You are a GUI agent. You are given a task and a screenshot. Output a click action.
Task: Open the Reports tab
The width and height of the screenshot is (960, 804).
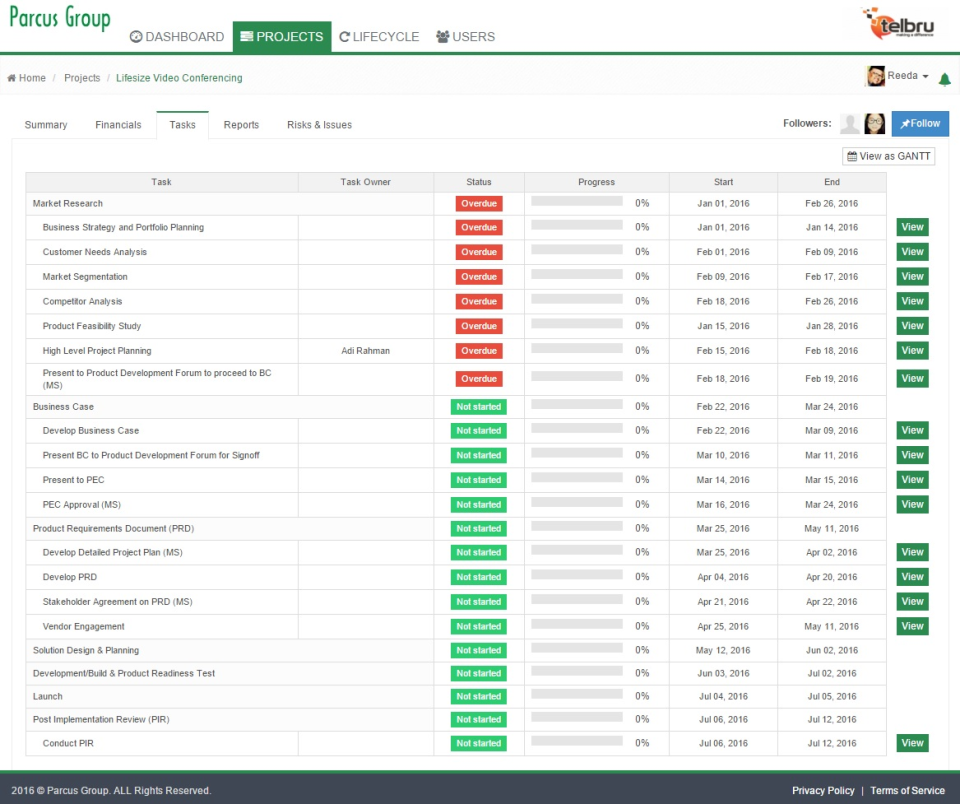241,124
